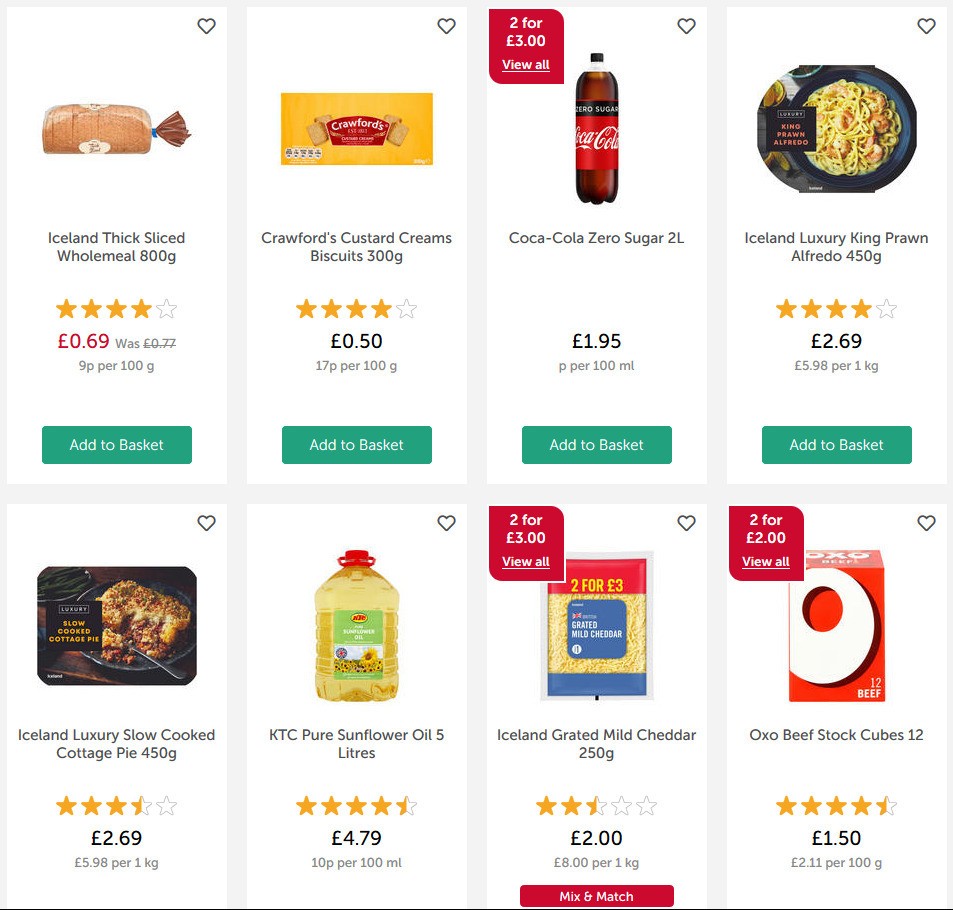Toggle the wishlist heart on King Prawn Alfredo

tap(926, 27)
